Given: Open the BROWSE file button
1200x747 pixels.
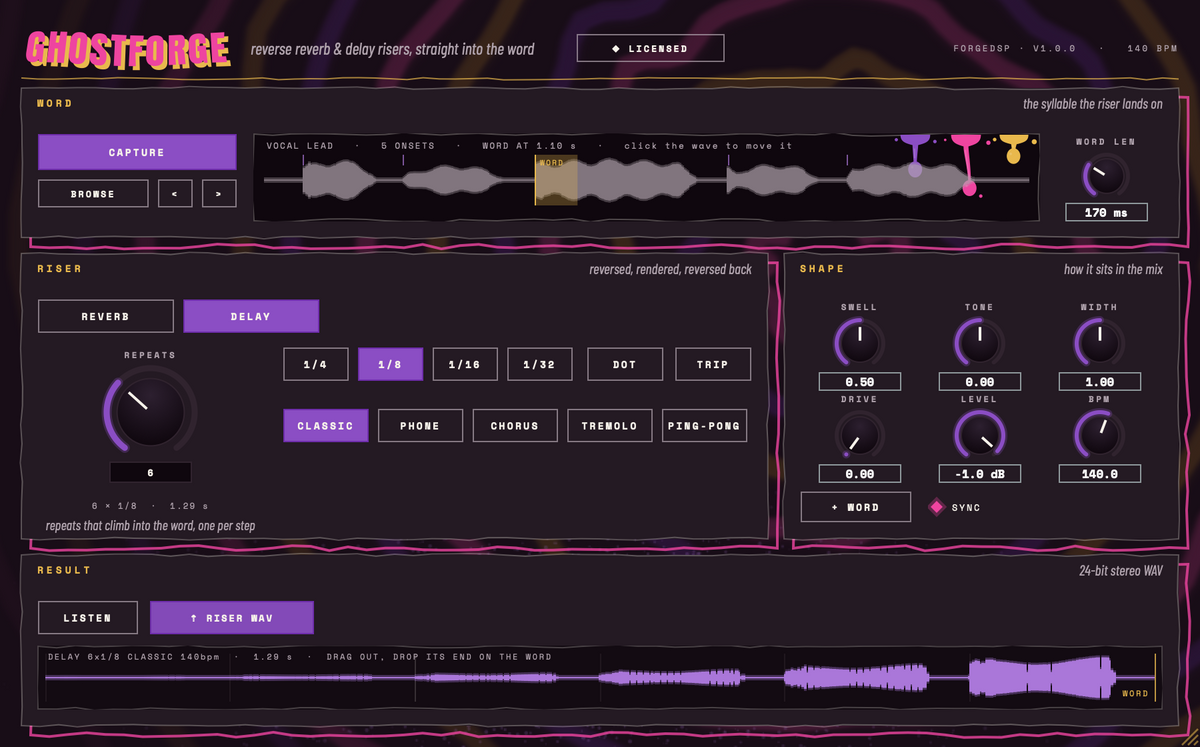Looking at the screenshot, I should point(93,193).
